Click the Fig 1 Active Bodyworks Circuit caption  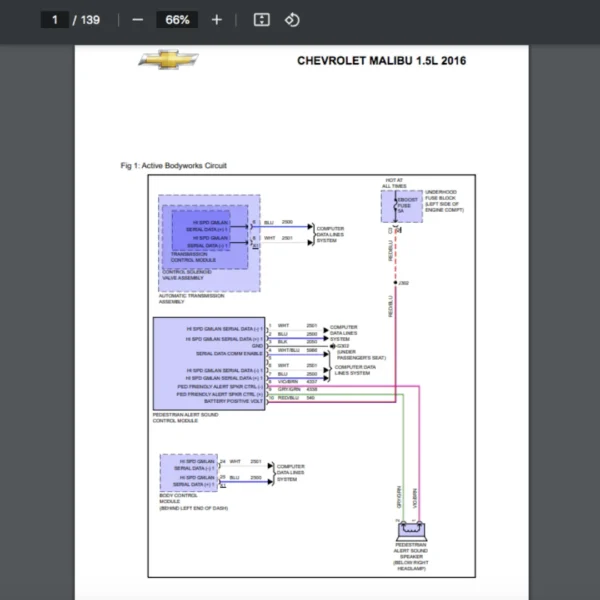coord(173,165)
